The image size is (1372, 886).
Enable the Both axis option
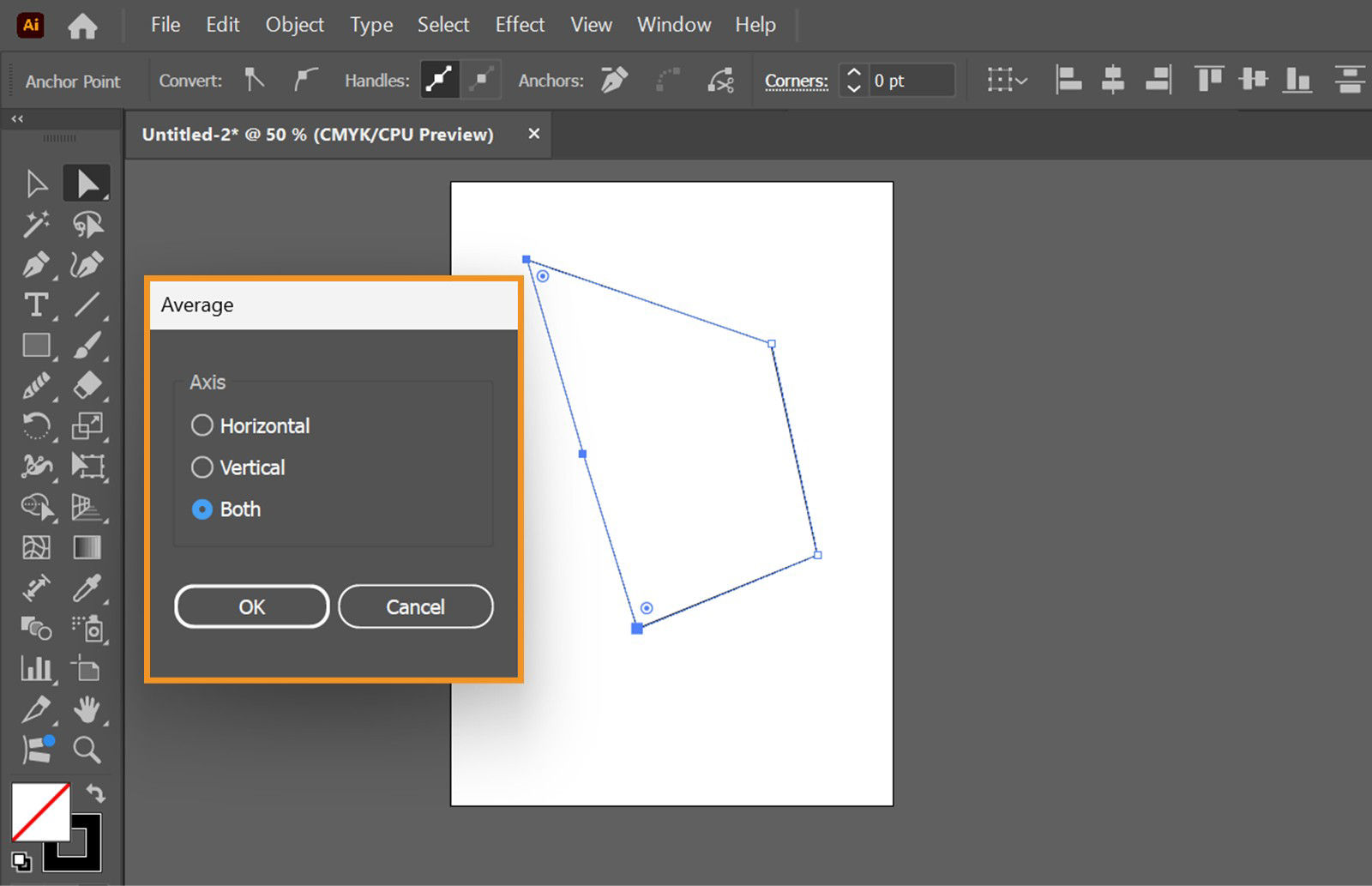coord(202,509)
